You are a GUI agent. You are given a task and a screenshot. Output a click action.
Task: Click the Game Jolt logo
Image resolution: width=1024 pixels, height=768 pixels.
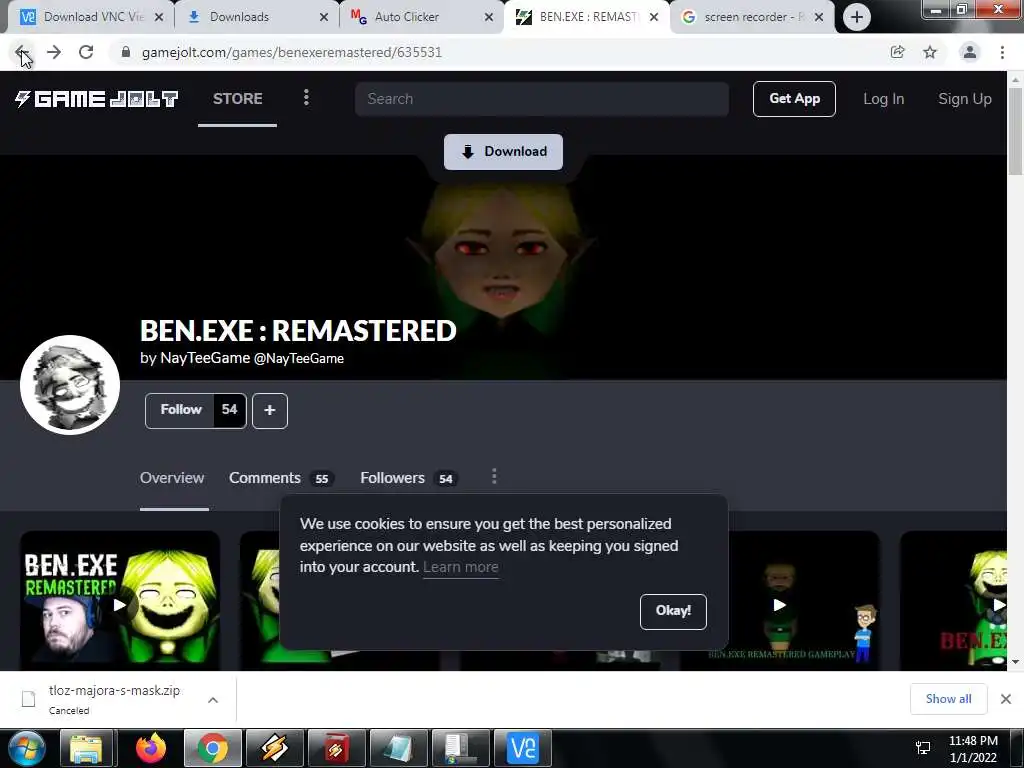pyautogui.click(x=96, y=99)
